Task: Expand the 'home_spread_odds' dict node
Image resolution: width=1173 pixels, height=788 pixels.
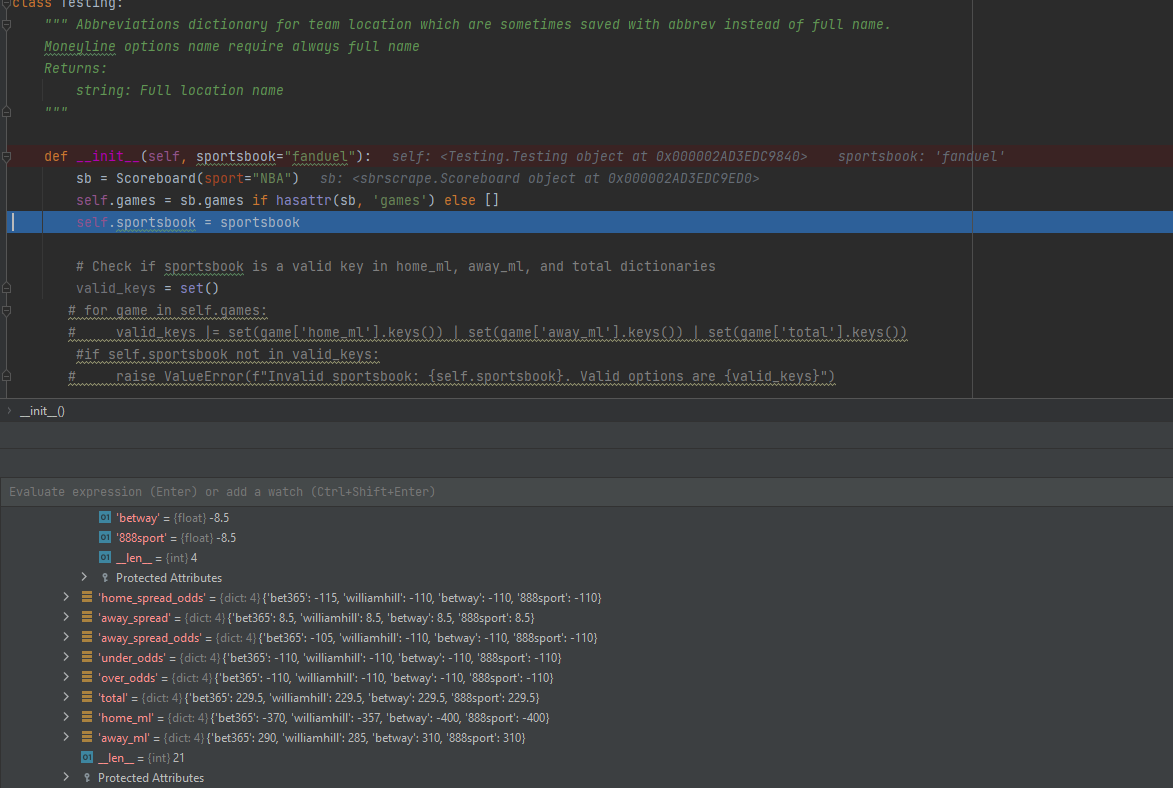Action: (66, 597)
